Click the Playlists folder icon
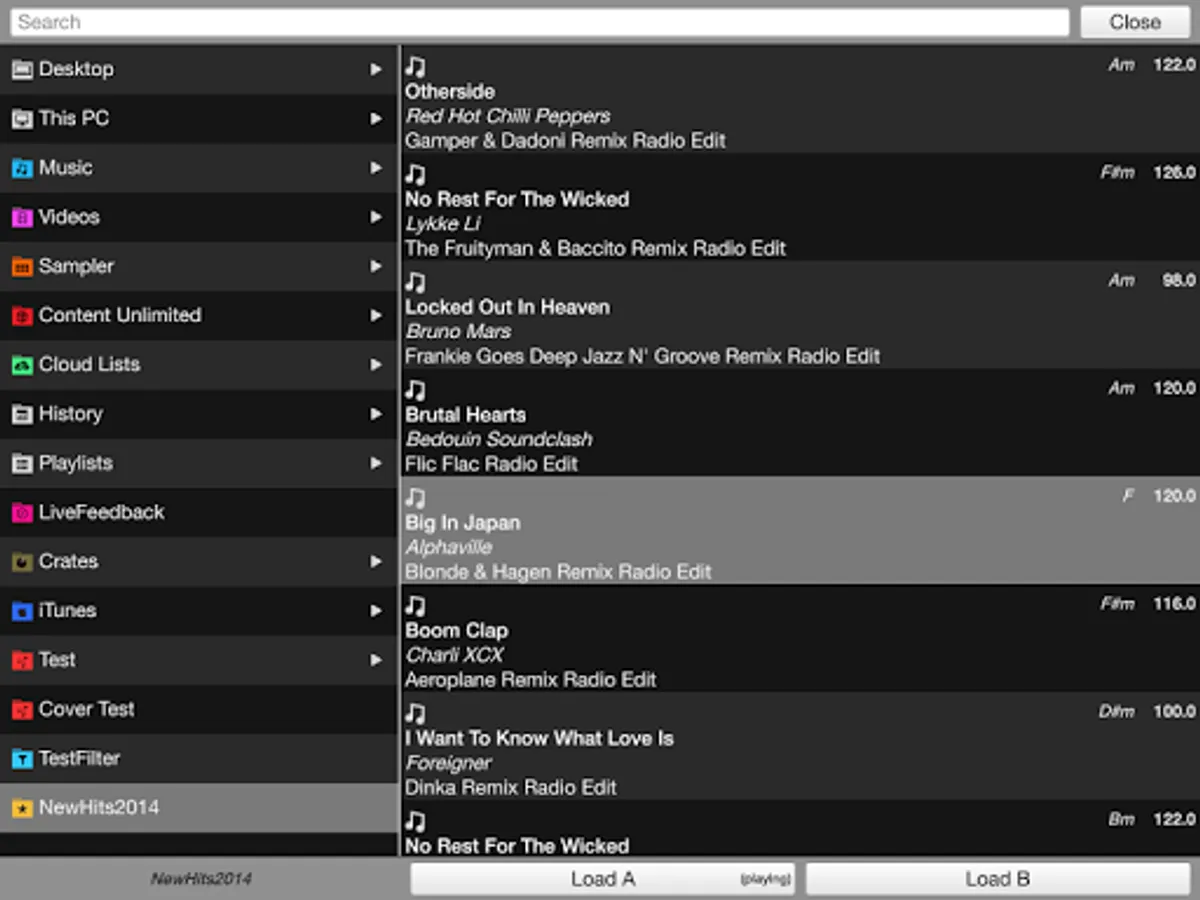 (x=22, y=464)
